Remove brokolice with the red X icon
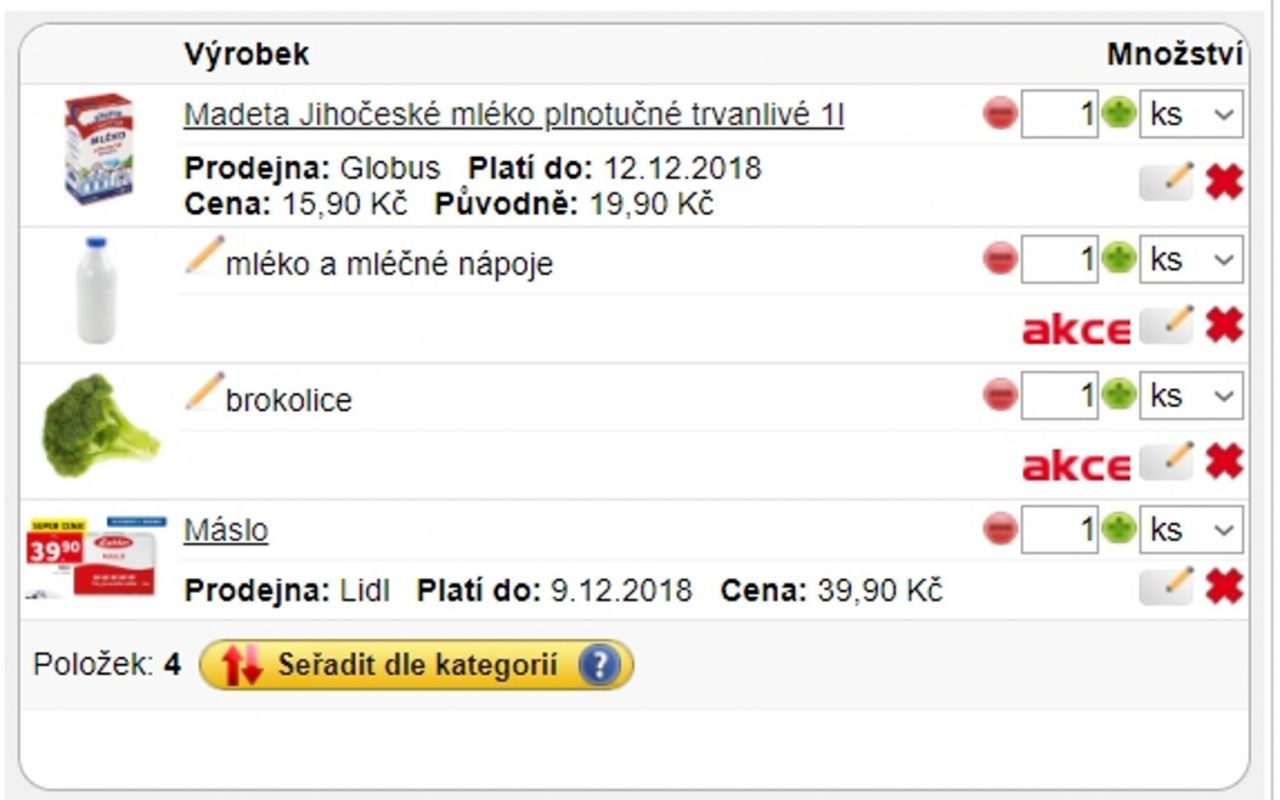This screenshot has width=1280, height=800. click(x=1224, y=461)
